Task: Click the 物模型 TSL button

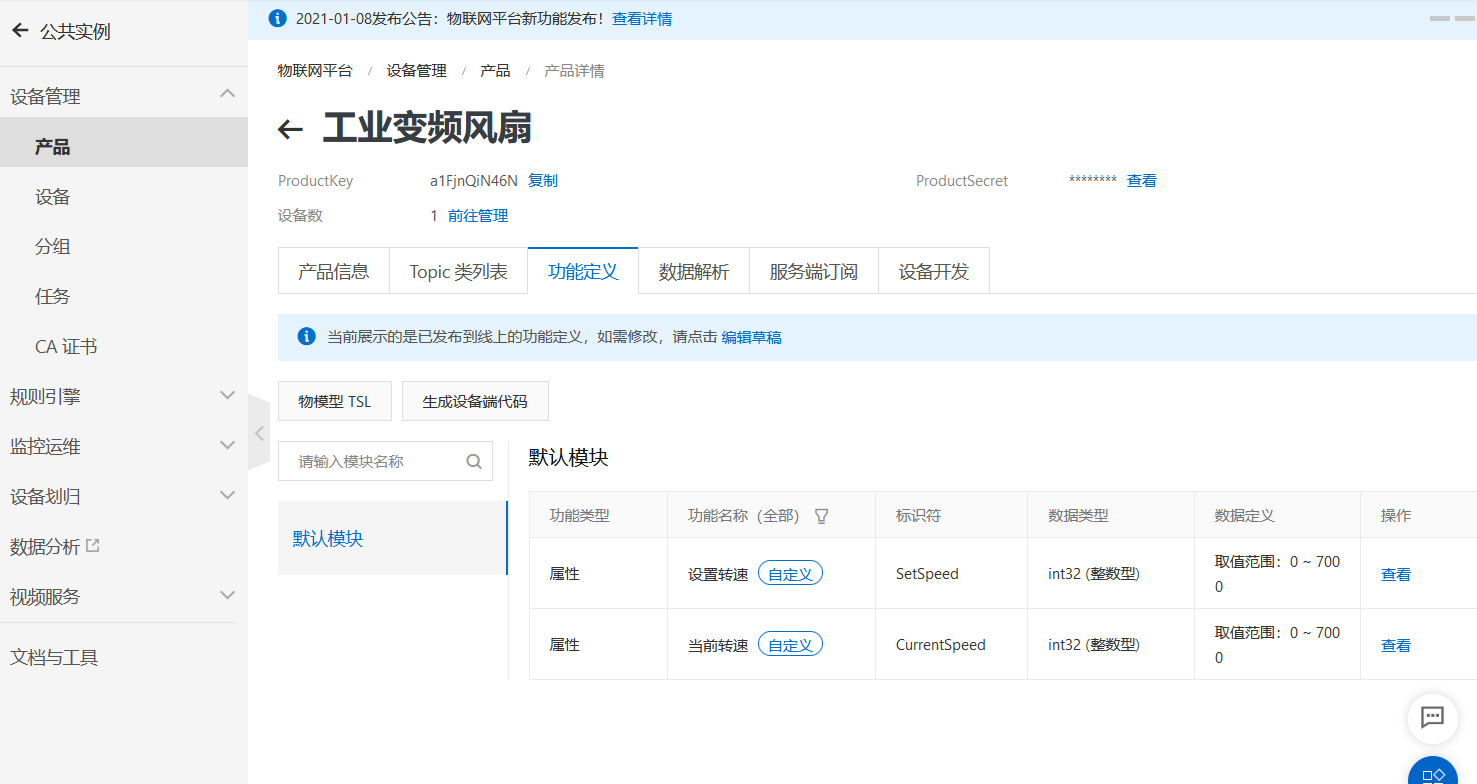Action: [335, 401]
